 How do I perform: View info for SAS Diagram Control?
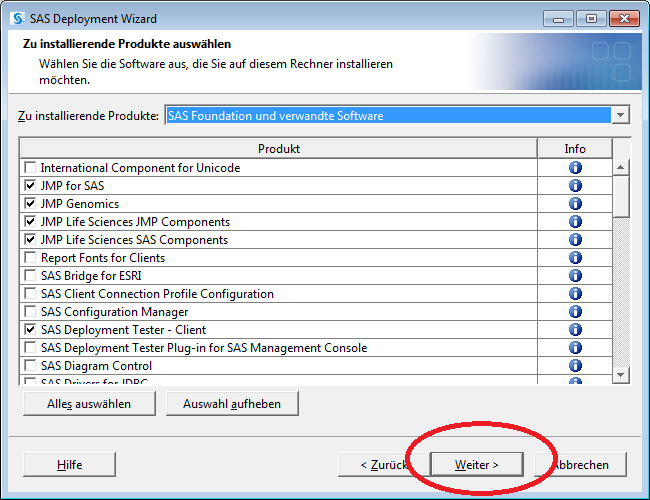[575, 366]
